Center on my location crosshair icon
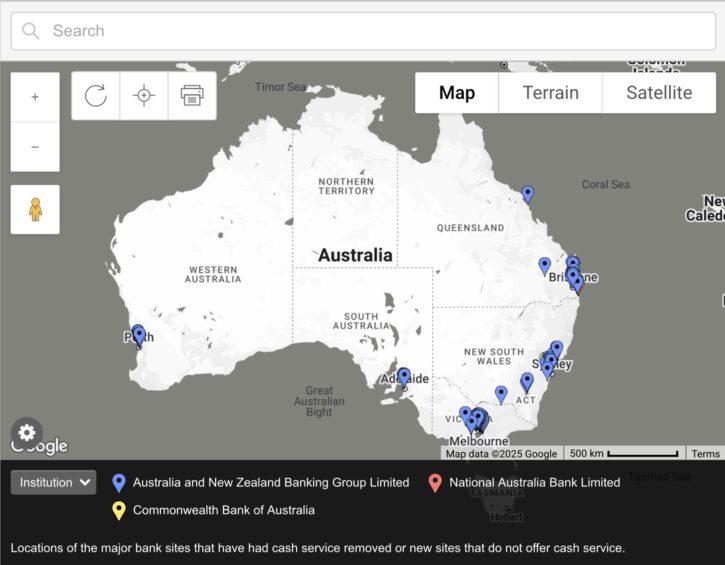This screenshot has width=725, height=565. tap(144, 96)
